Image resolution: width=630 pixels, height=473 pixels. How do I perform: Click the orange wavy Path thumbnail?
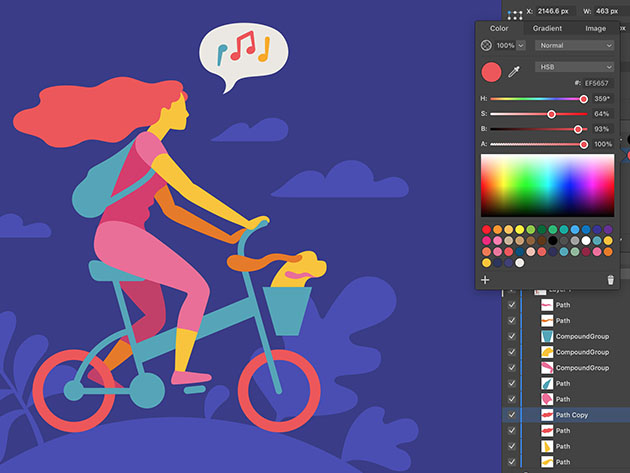click(x=547, y=321)
